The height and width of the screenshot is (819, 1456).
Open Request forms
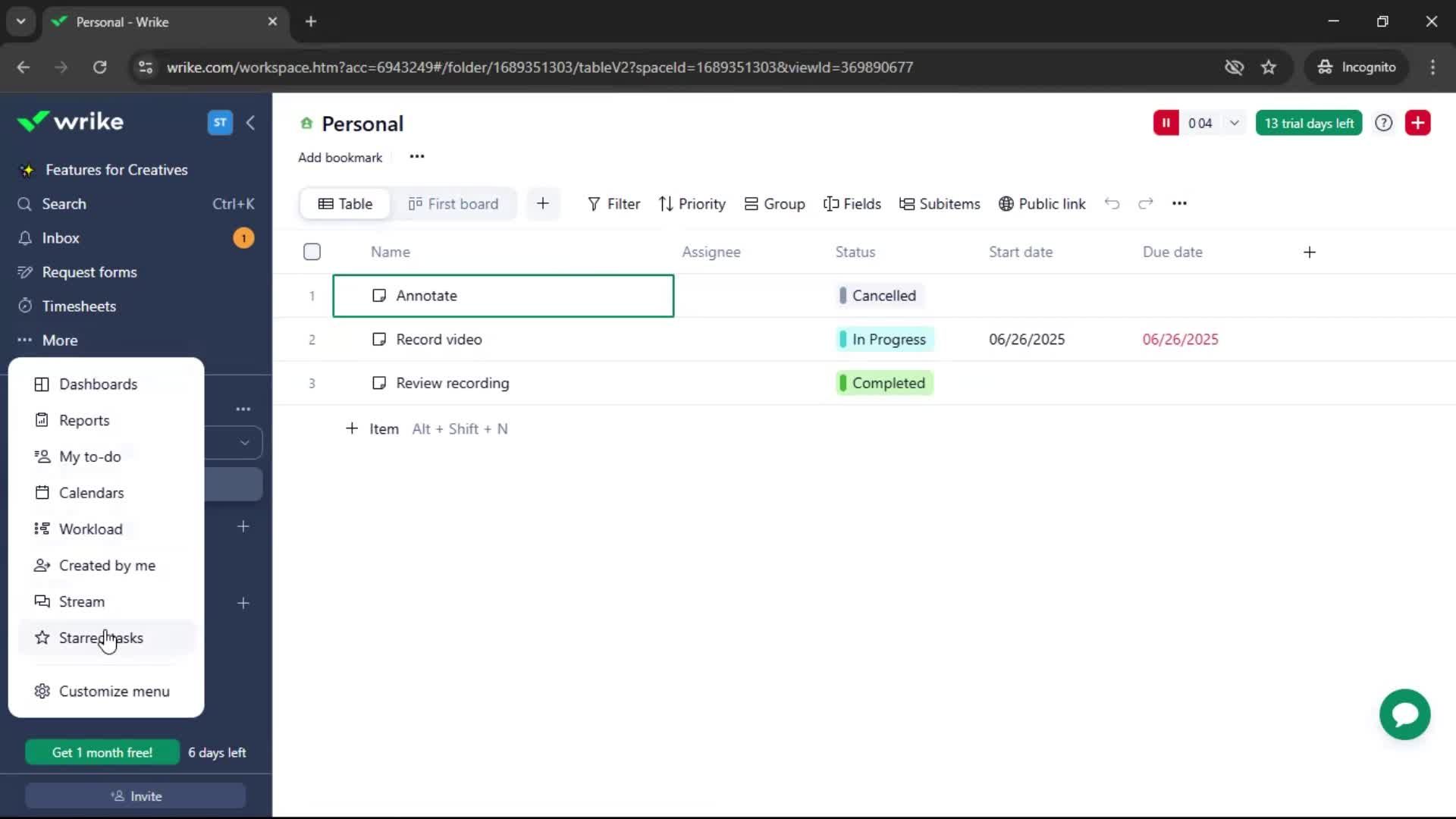(89, 272)
